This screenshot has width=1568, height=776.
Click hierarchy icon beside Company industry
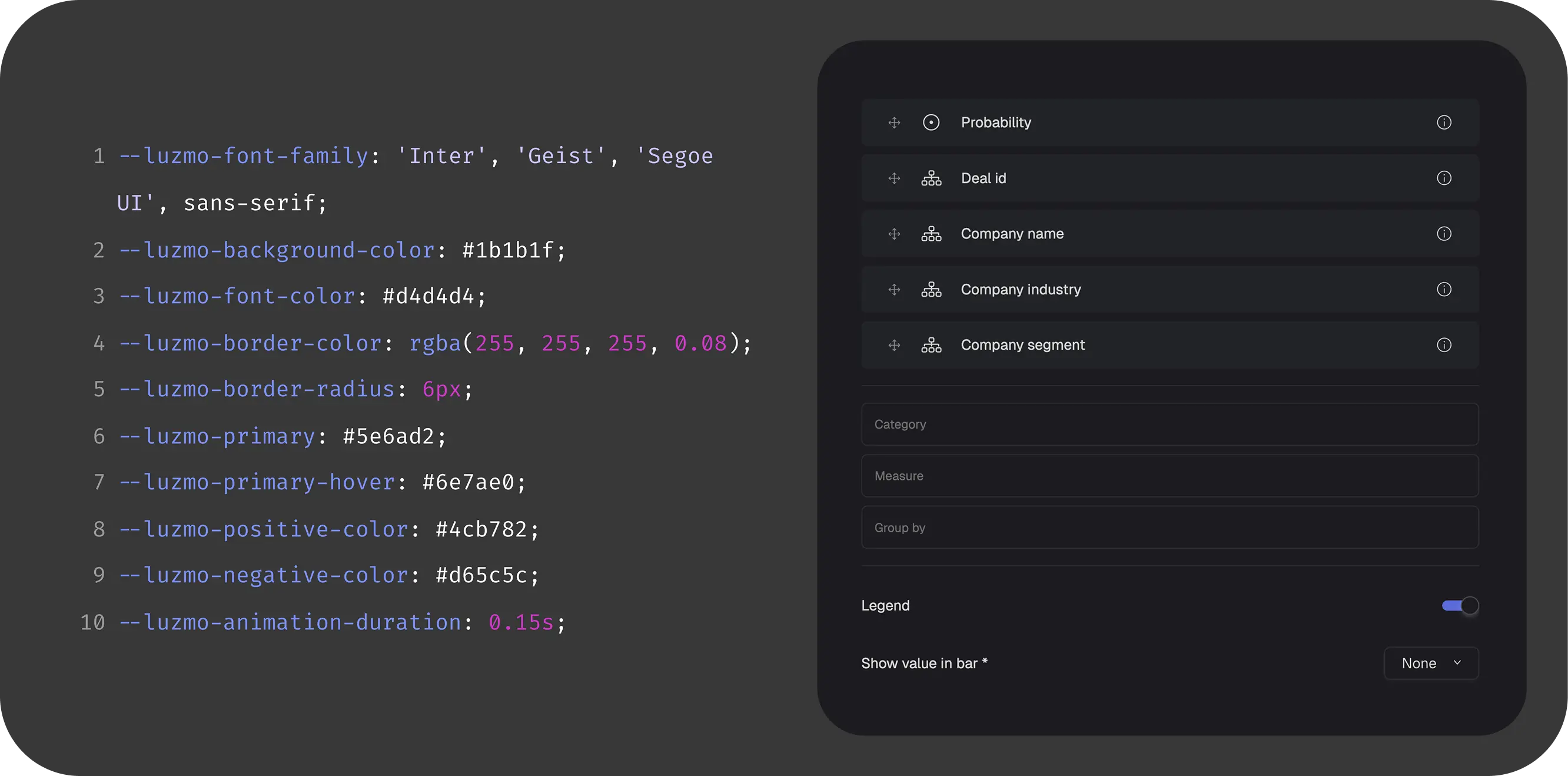(x=931, y=289)
